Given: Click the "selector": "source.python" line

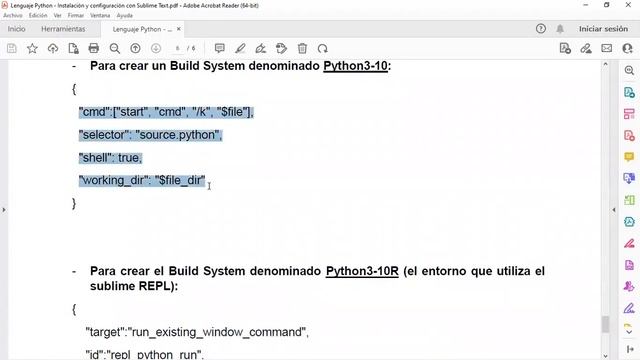Looking at the screenshot, I should [150, 135].
